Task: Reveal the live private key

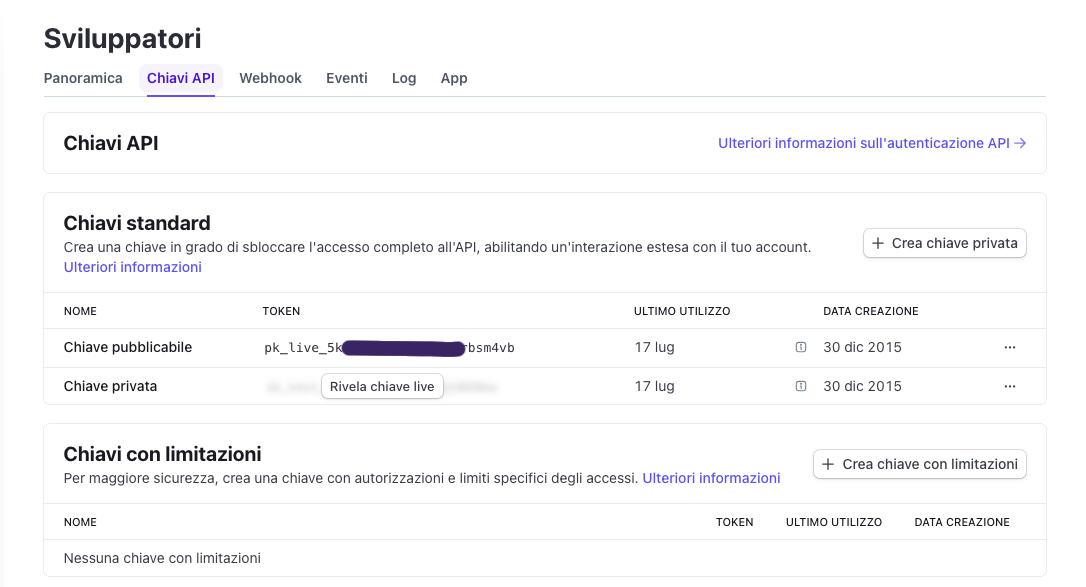Action: pyautogui.click(x=382, y=386)
